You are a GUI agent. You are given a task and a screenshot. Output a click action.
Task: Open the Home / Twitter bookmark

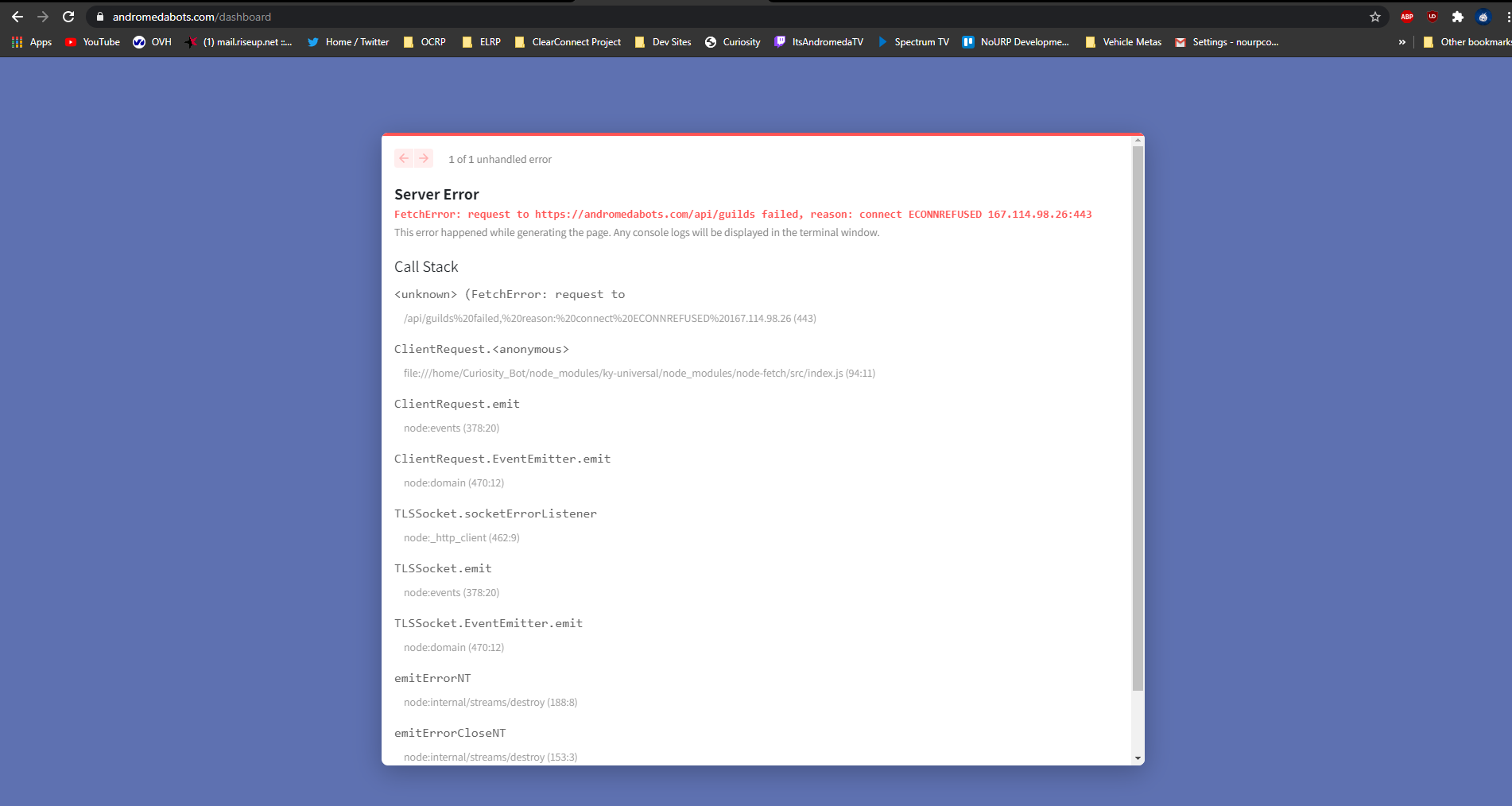tap(348, 42)
